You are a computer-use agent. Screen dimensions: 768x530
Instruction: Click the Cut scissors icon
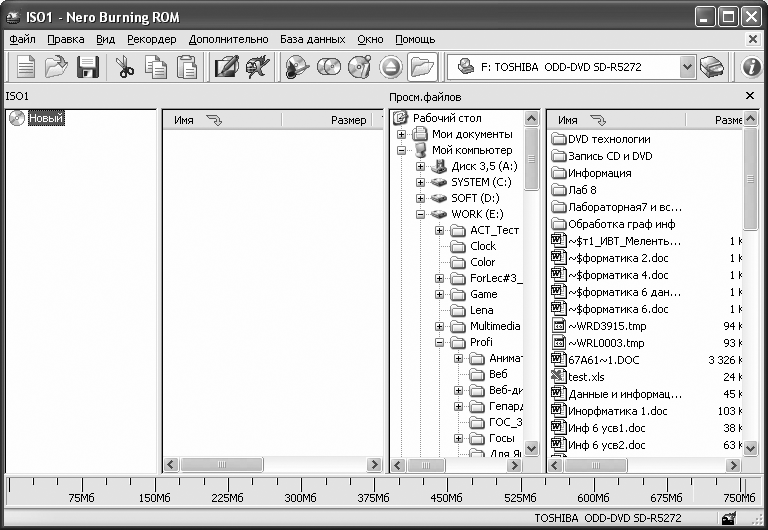tap(125, 67)
